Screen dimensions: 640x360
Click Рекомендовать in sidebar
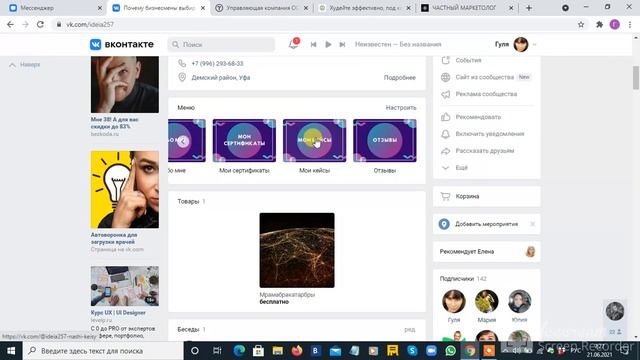click(x=478, y=117)
